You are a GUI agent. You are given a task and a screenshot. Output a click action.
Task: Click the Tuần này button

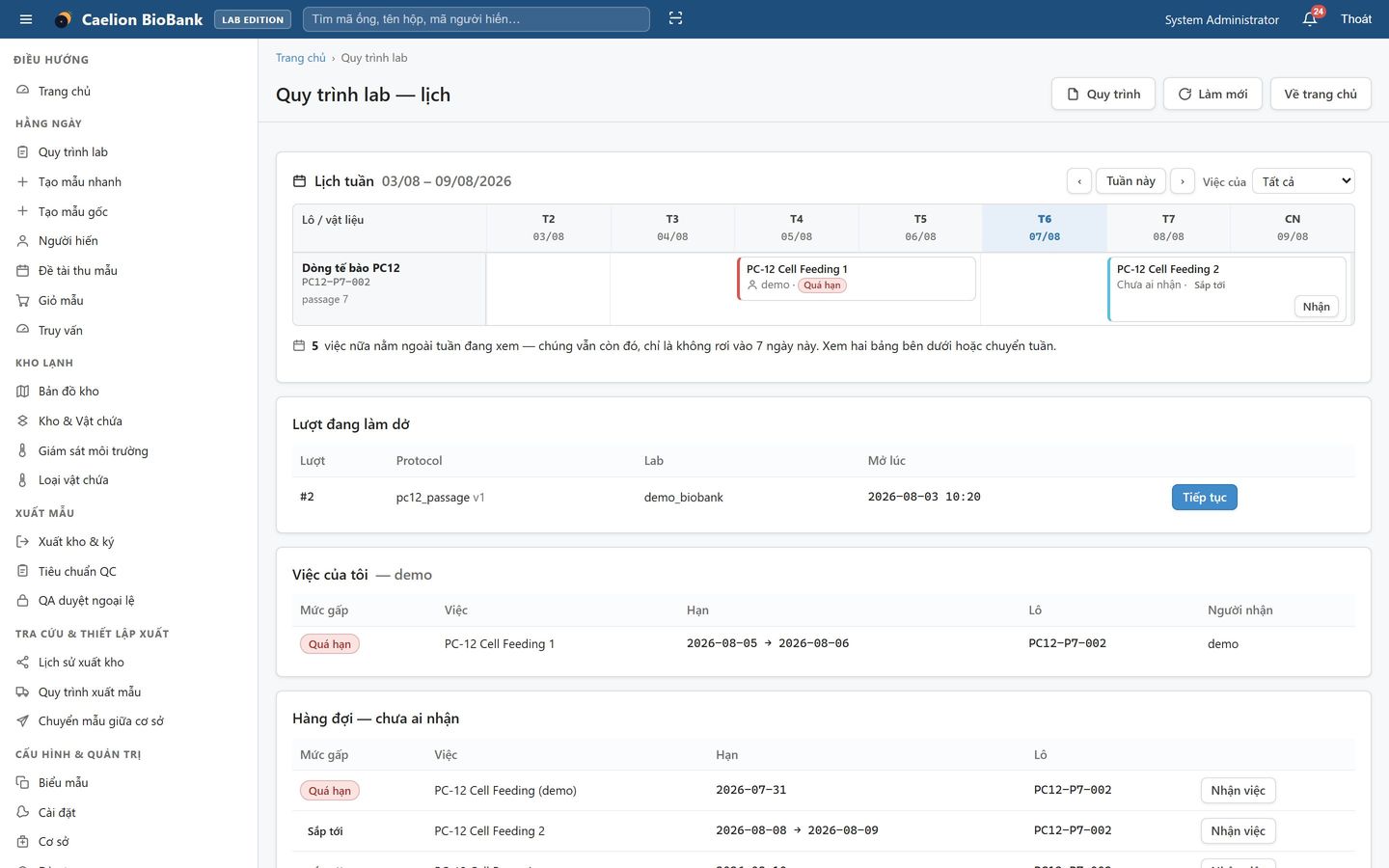(x=1130, y=181)
